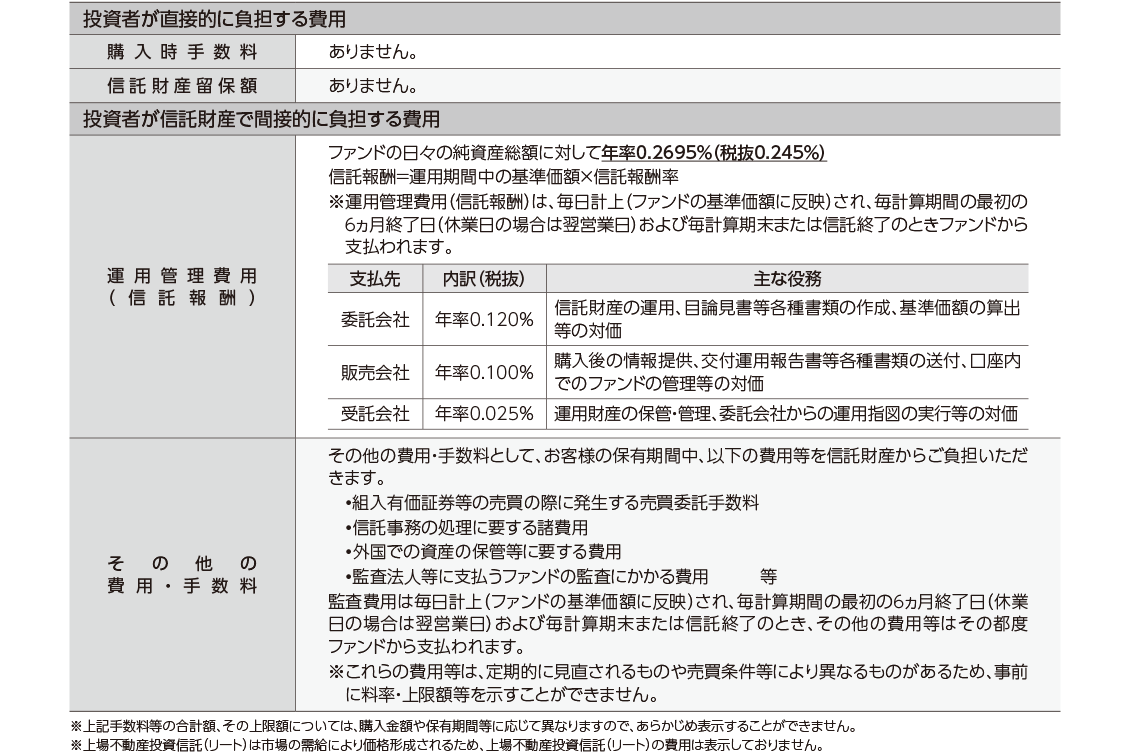
Task: Click the 内訳(税抜) column header
Action: click(x=484, y=278)
